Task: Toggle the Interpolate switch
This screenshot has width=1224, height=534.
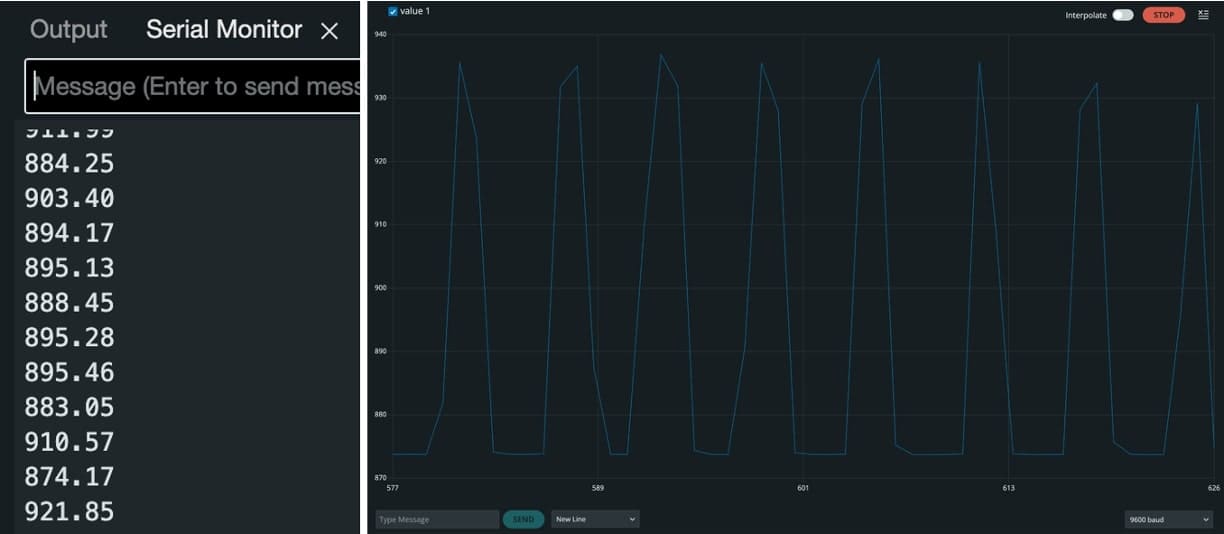Action: pos(1123,15)
